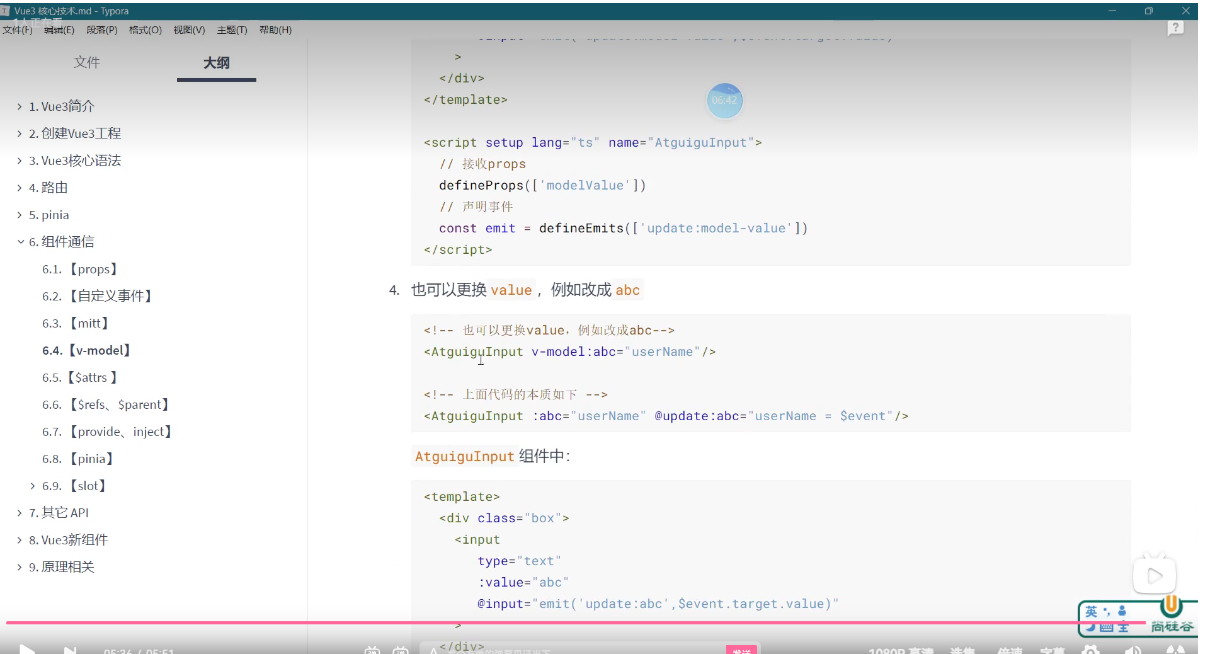Open outline heading 9. 原理相关
Screen dimensions: 1205x654
(x=61, y=566)
